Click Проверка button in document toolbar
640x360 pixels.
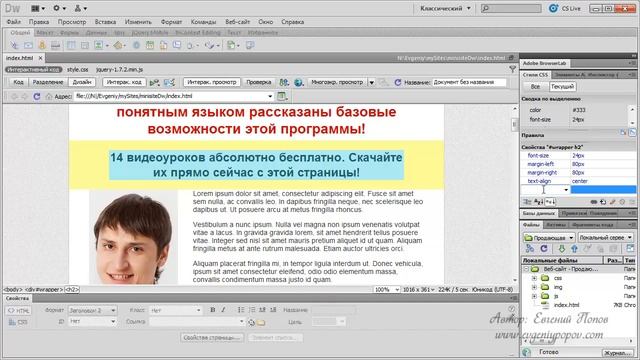tap(259, 82)
